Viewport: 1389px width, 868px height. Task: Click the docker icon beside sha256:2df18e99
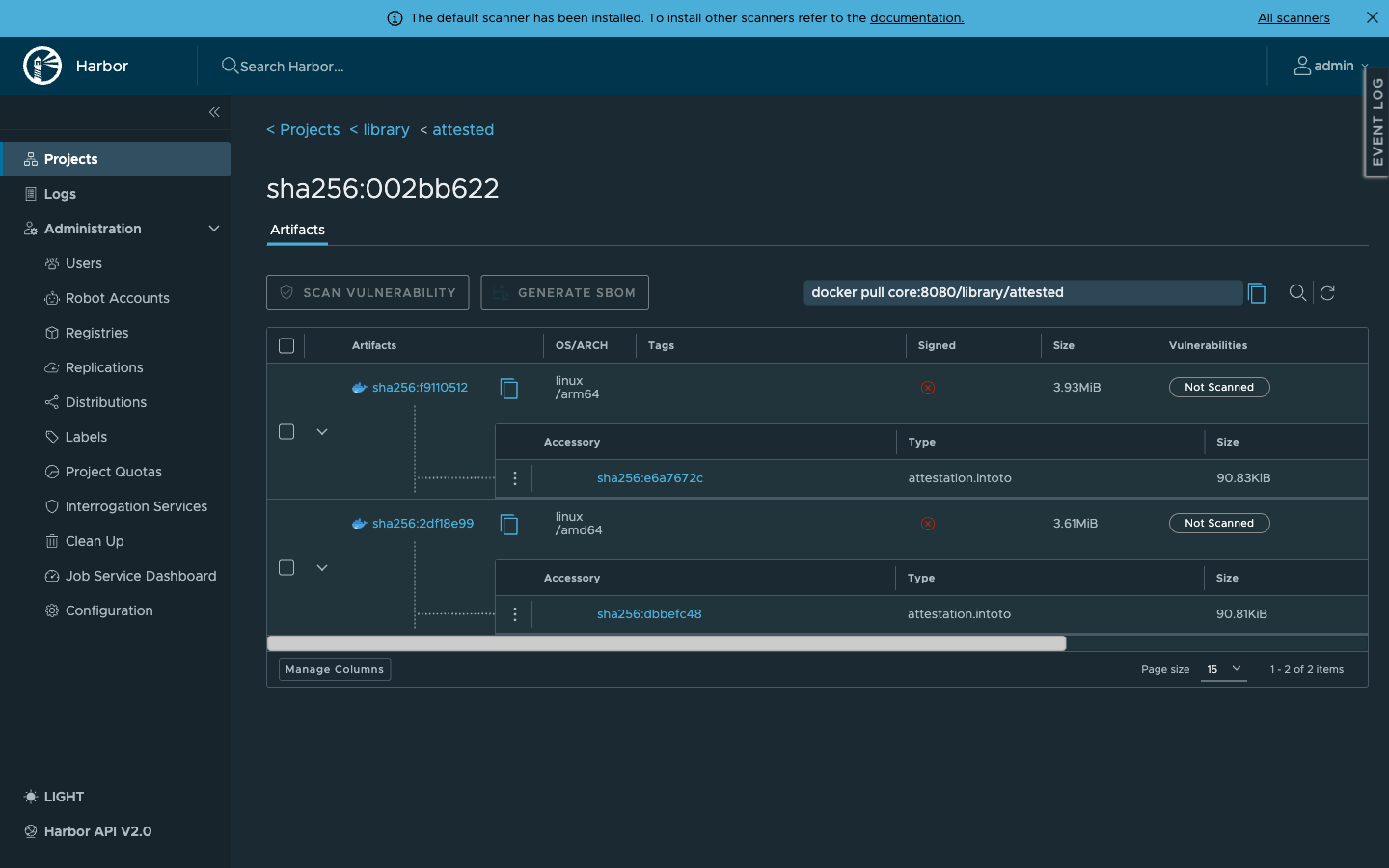360,524
